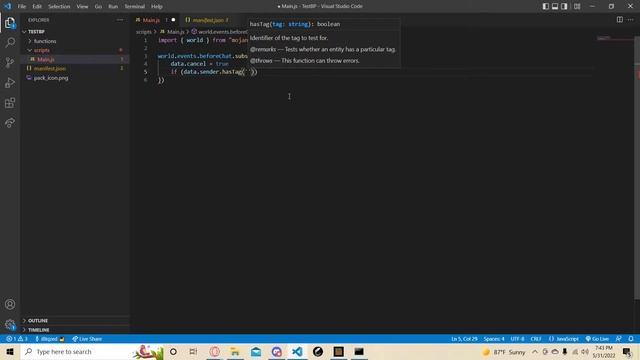Open Task View on the taskbar
640x360 pixels.
point(193,351)
